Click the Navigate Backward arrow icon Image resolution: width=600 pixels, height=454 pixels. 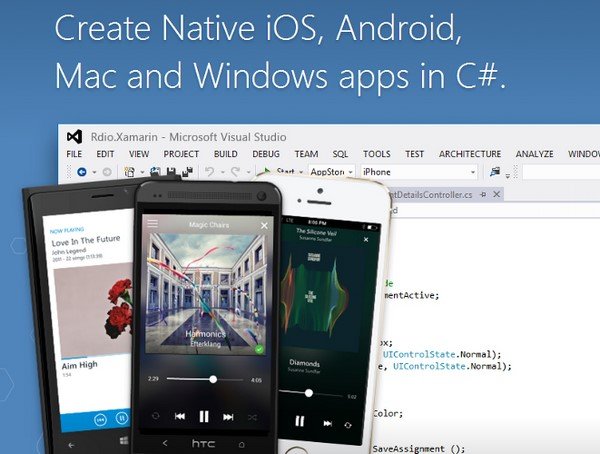pyautogui.click(x=82, y=172)
